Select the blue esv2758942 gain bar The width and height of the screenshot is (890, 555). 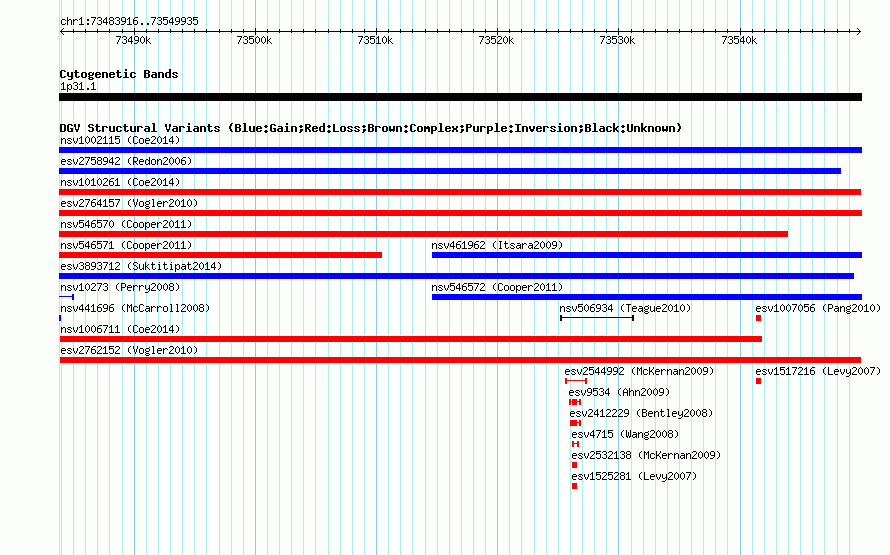pos(450,171)
